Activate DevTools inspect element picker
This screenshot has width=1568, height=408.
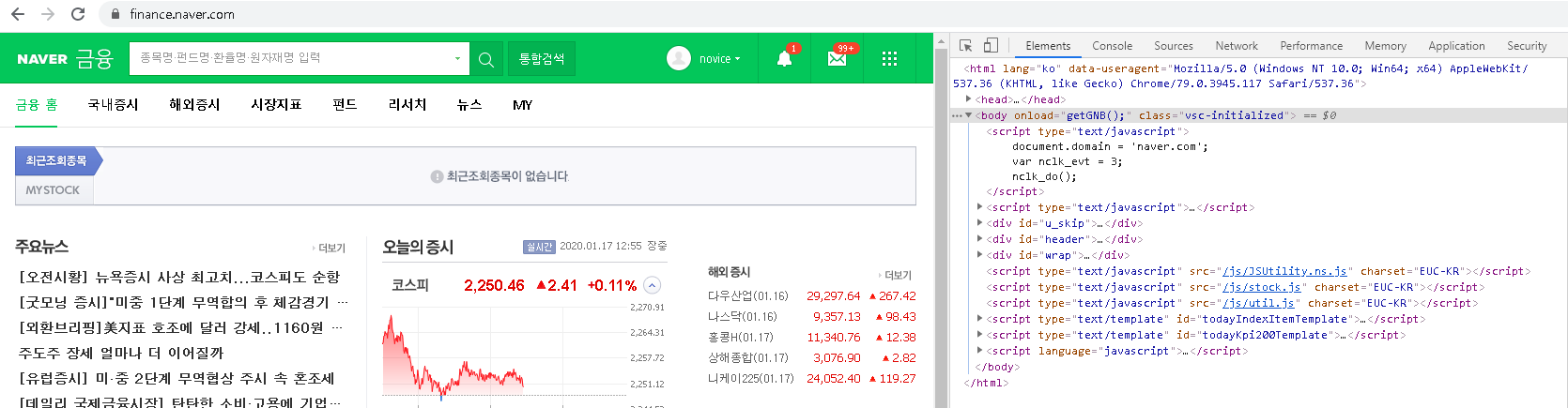point(965,45)
